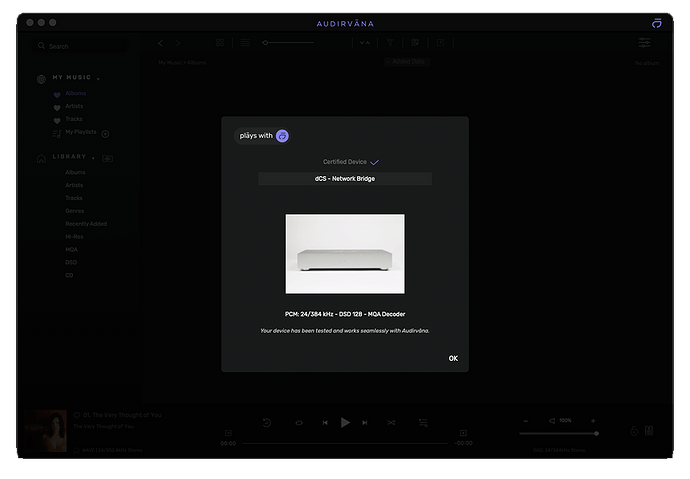690x479 pixels.
Task: Open the play queue list
Action: tap(423, 423)
